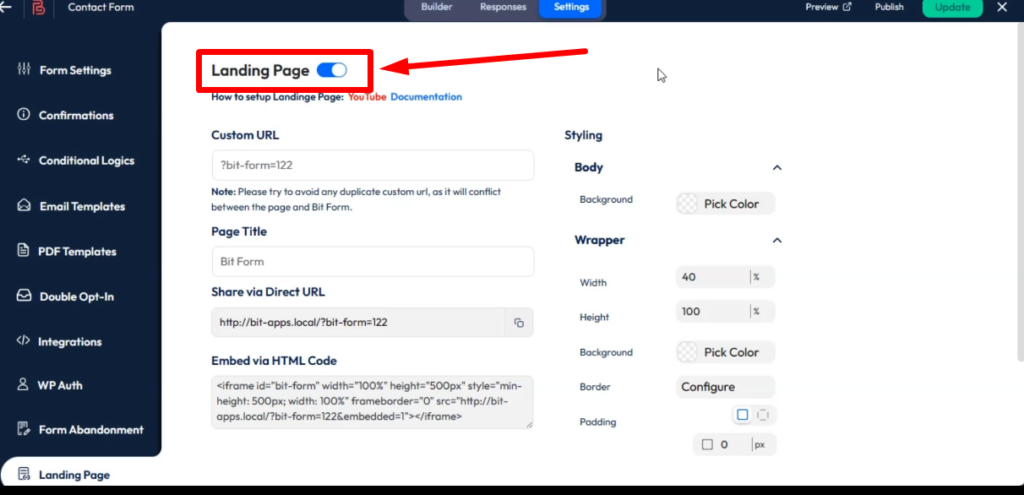Screen dimensions: 1024x495
Task: Select the Settings tab
Action: (x=571, y=7)
